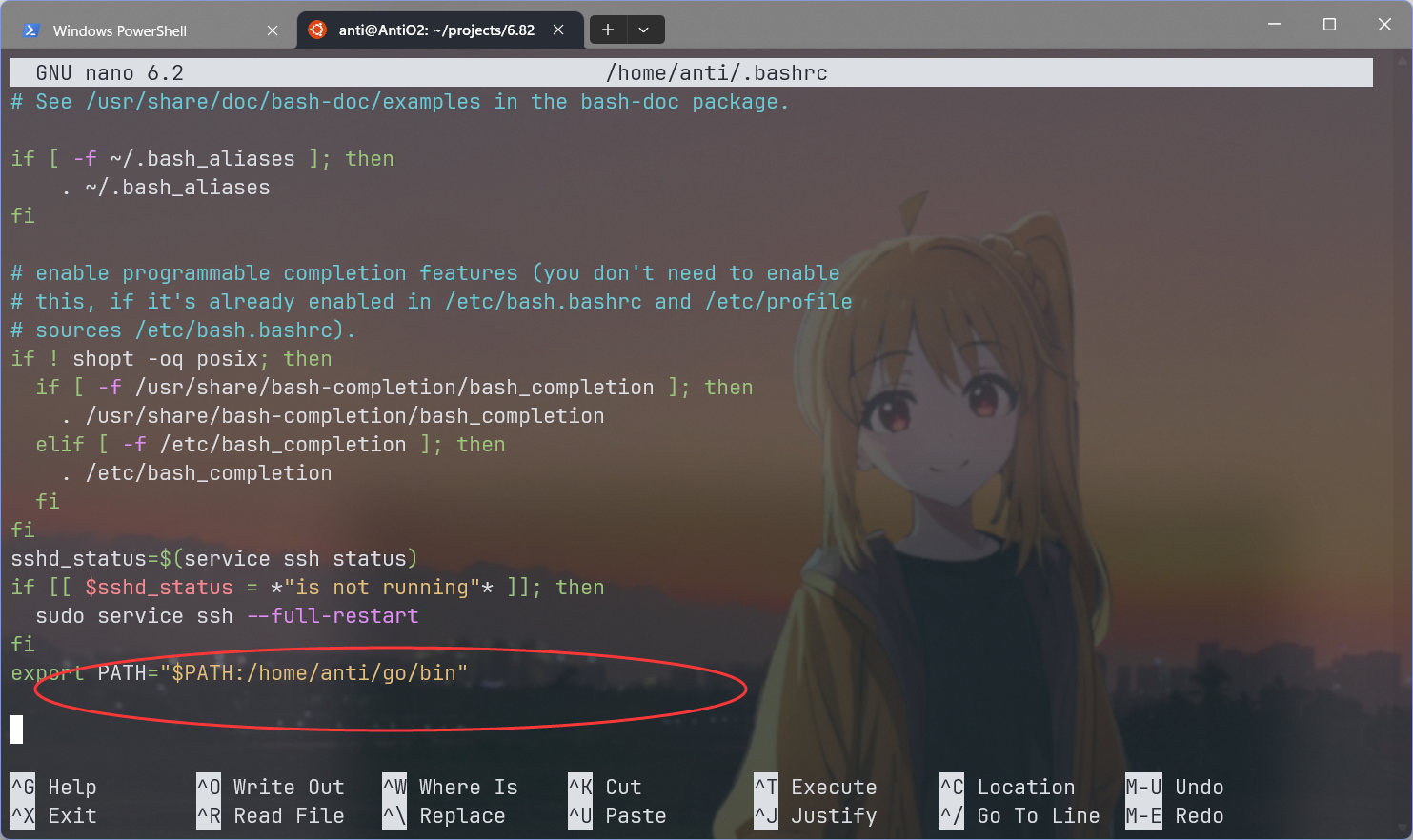Close the terminal window
This screenshot has width=1413, height=840.
(x=1384, y=24)
